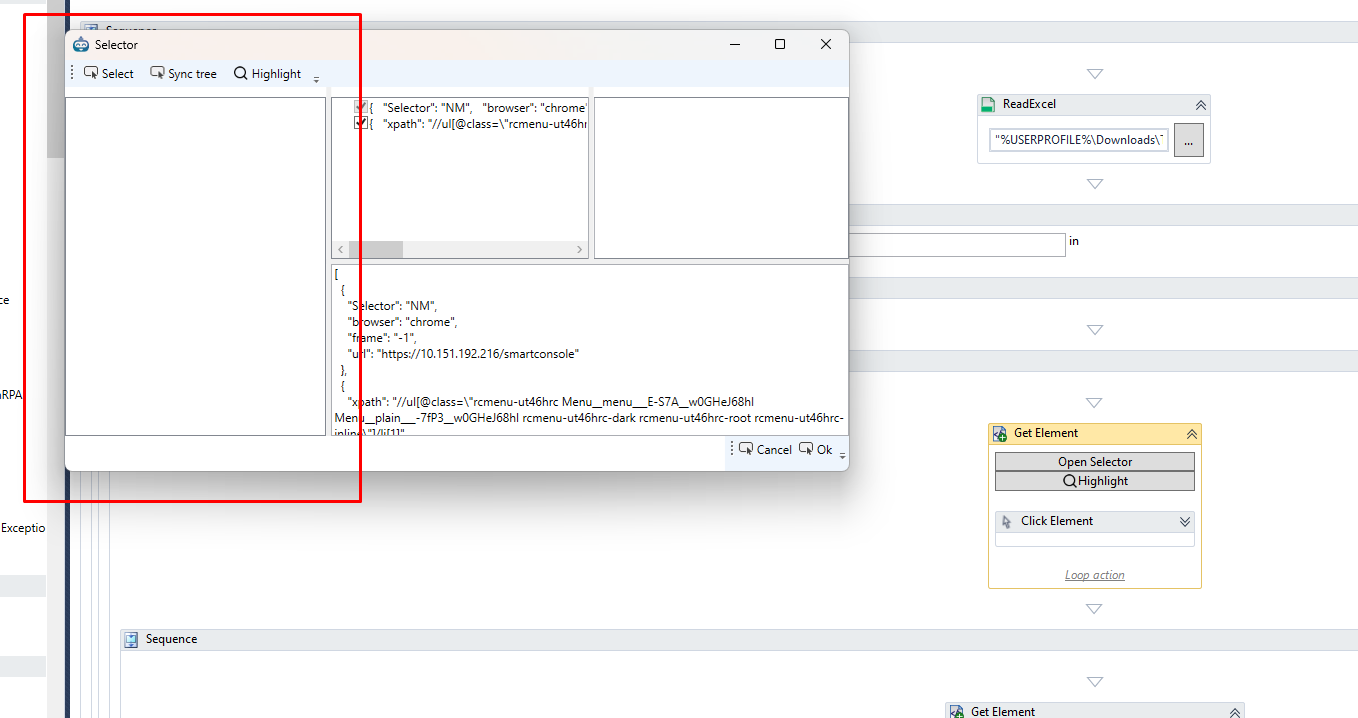Click the Click Element activity title
This screenshot has width=1358, height=718.
(x=1057, y=522)
